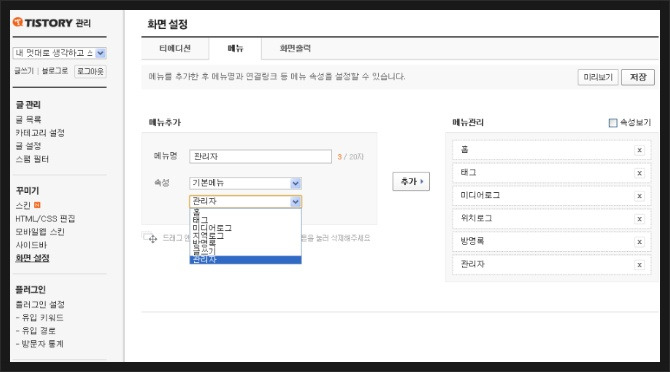Viewport: 670px width, 372px height.
Task: Open HTML/CSS 편집 in sidebar
Action: (x=45, y=219)
